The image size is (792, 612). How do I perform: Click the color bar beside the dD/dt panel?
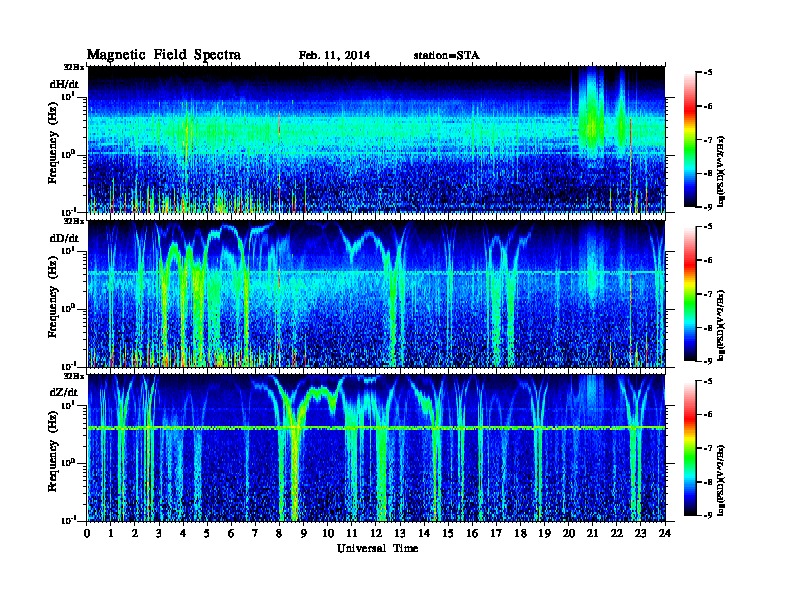(x=690, y=294)
